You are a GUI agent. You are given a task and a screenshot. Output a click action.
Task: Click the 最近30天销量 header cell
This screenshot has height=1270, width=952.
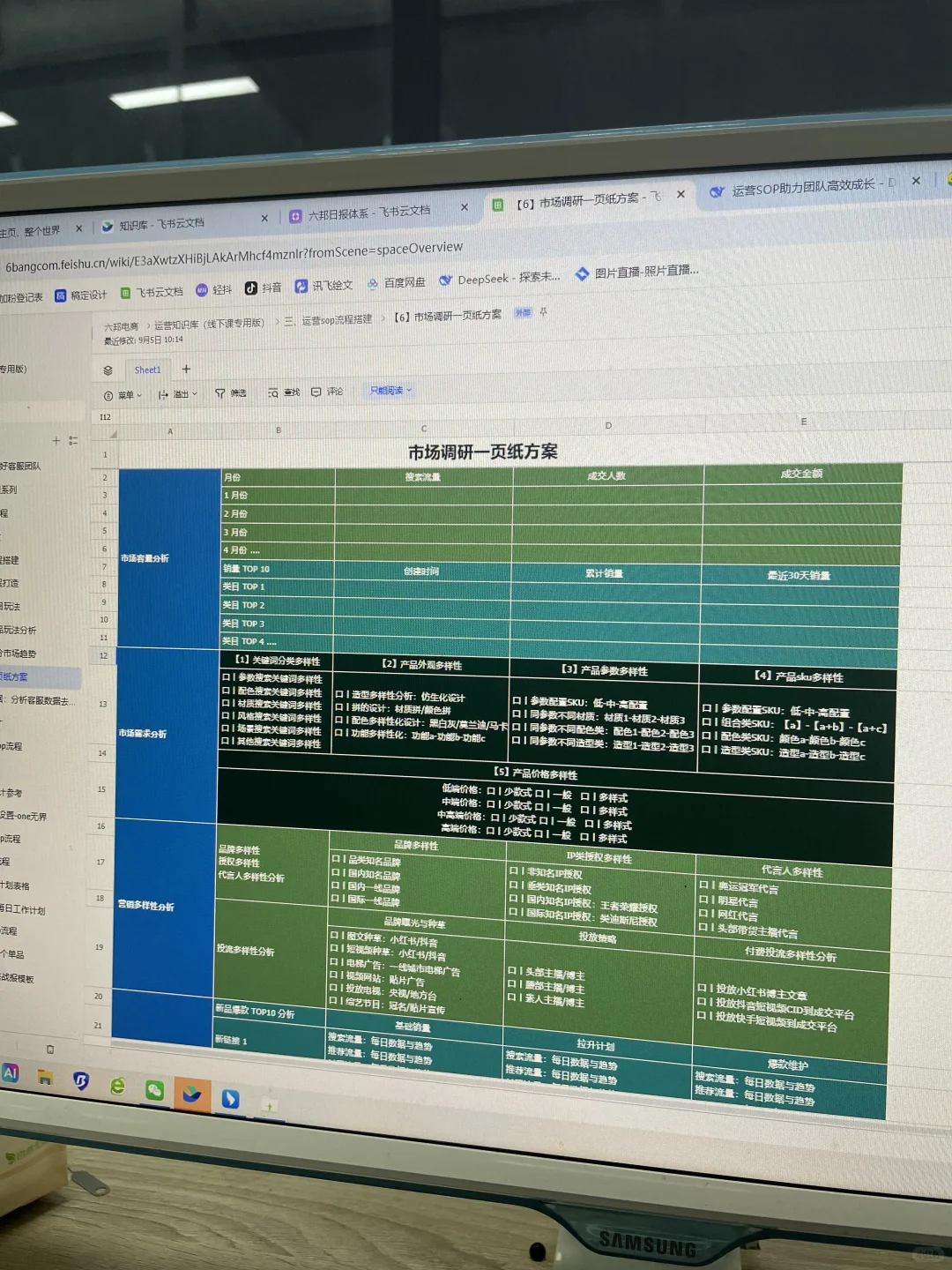click(799, 576)
